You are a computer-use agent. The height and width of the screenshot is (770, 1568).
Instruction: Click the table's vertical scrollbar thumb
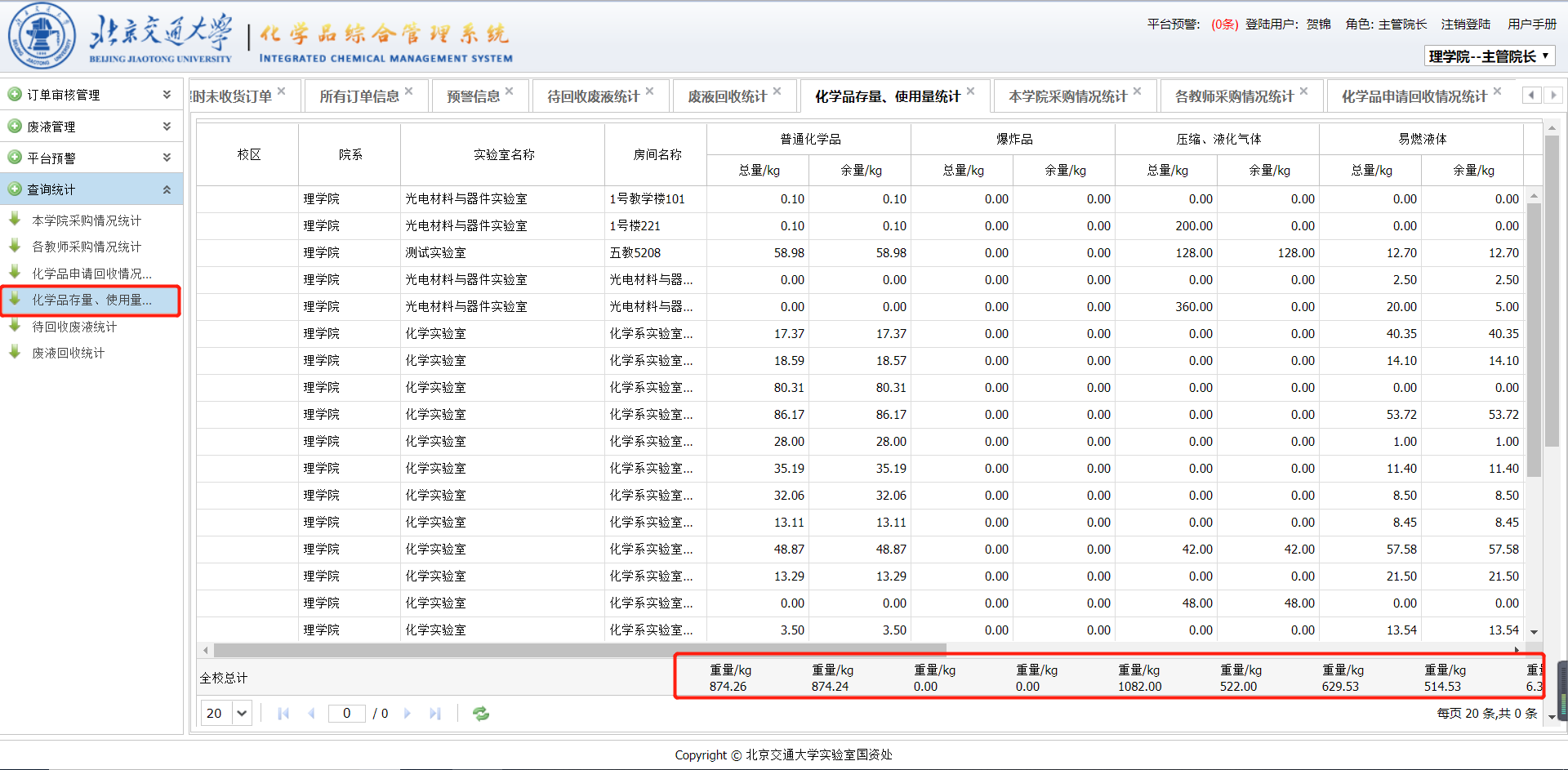coord(1534,339)
